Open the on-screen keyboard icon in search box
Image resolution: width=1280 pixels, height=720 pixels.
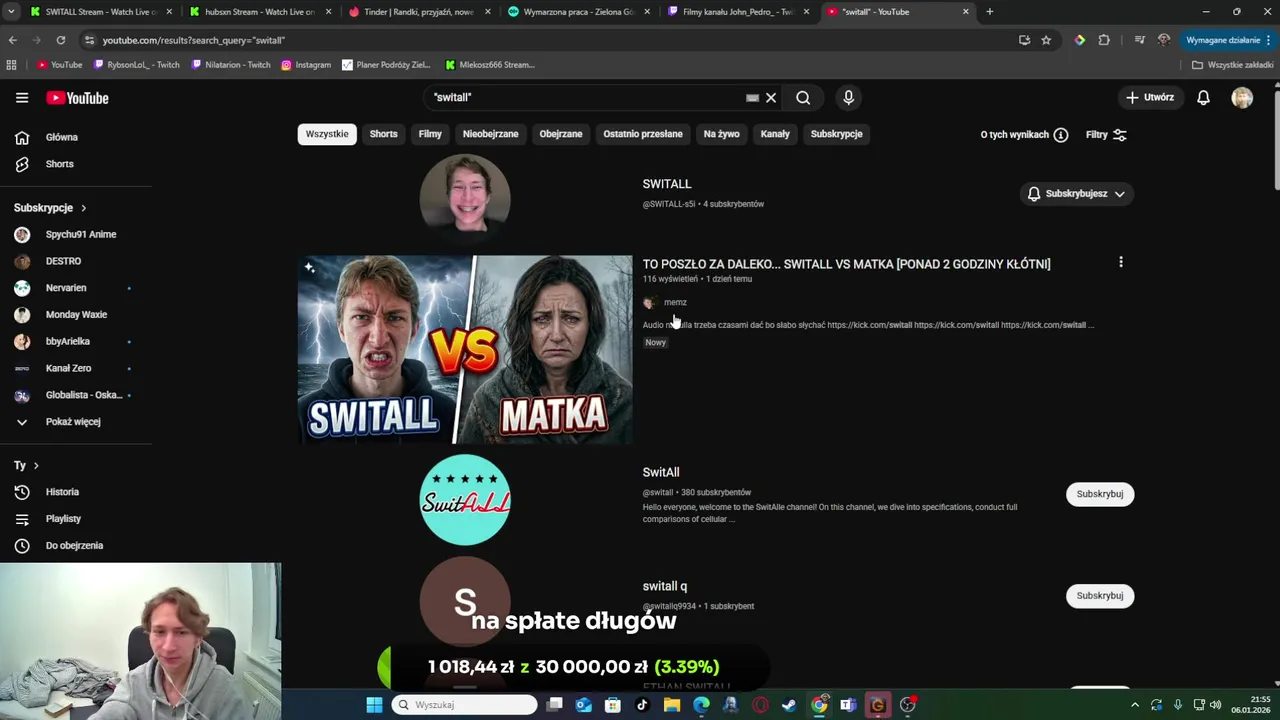pyautogui.click(x=752, y=98)
